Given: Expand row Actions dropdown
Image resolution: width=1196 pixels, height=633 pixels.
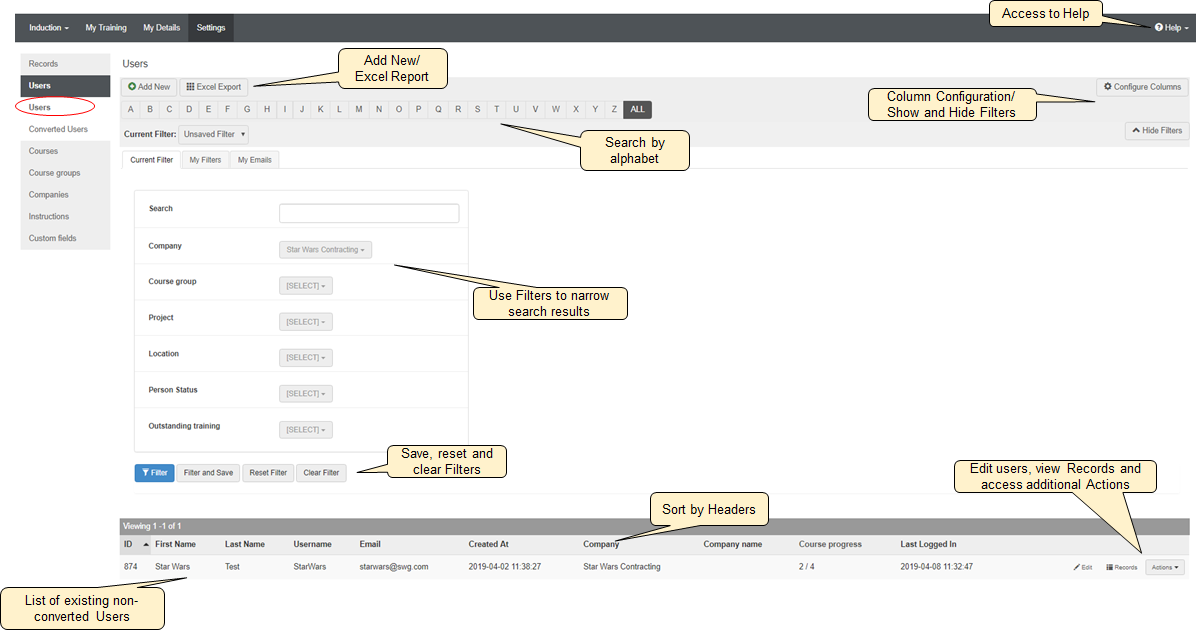Looking at the screenshot, I should pos(1164,567).
